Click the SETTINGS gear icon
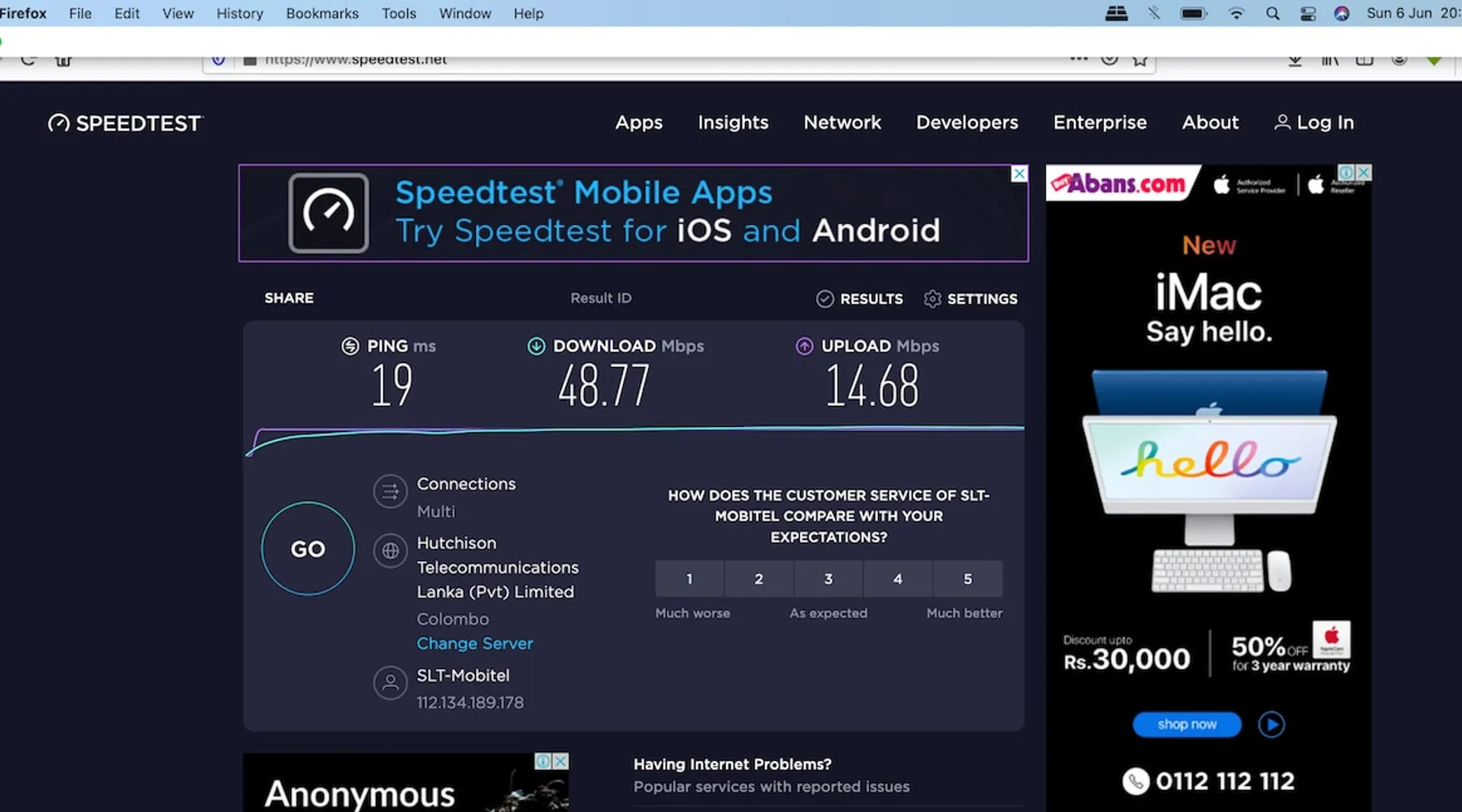 click(x=932, y=299)
